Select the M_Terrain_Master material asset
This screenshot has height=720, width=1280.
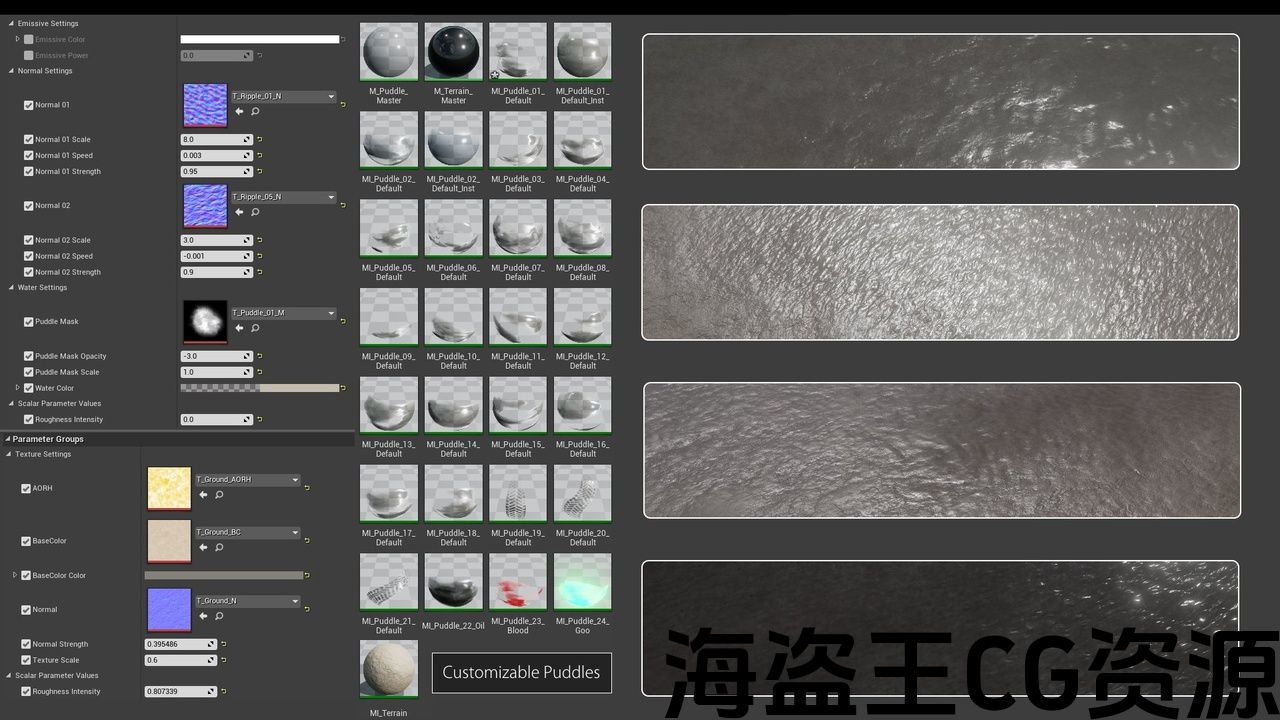[453, 52]
